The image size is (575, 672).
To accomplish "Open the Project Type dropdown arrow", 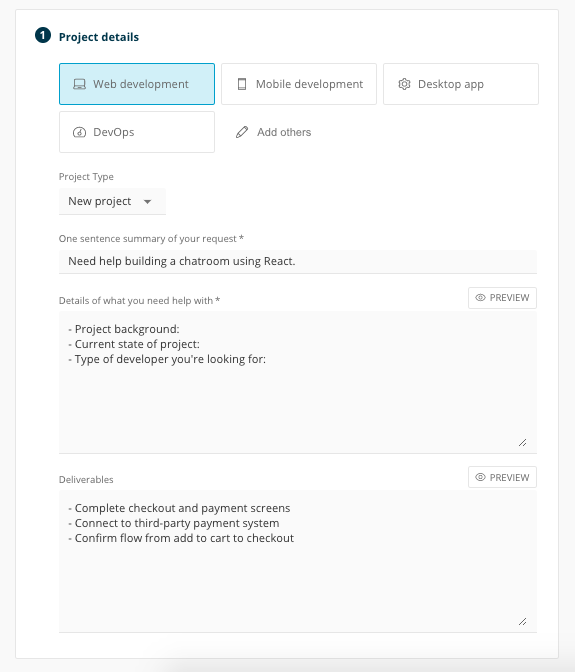I will (147, 201).
